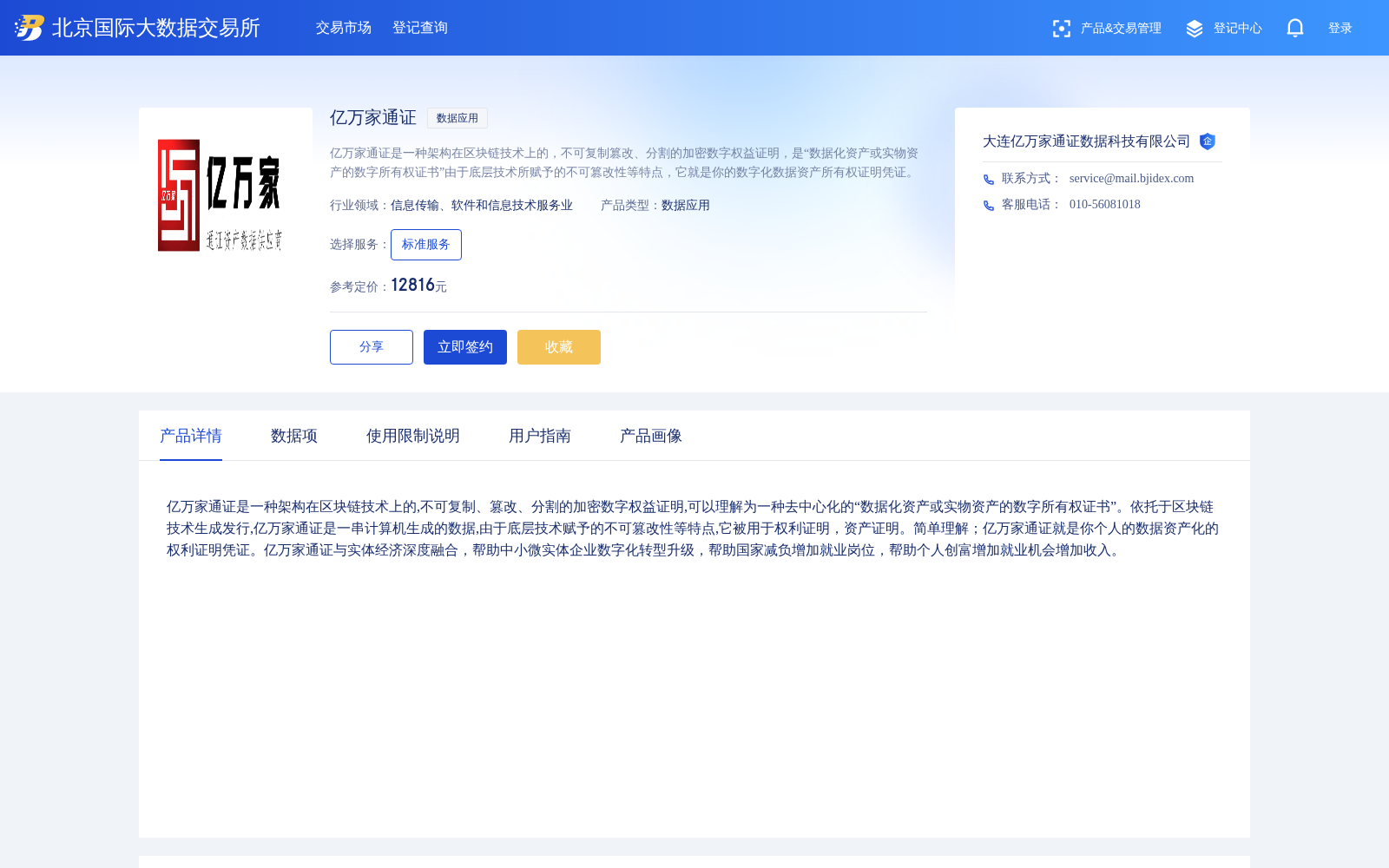Open 产品&交易管理 in header
Screen dimensions: 1389x868
tap(1121, 29)
